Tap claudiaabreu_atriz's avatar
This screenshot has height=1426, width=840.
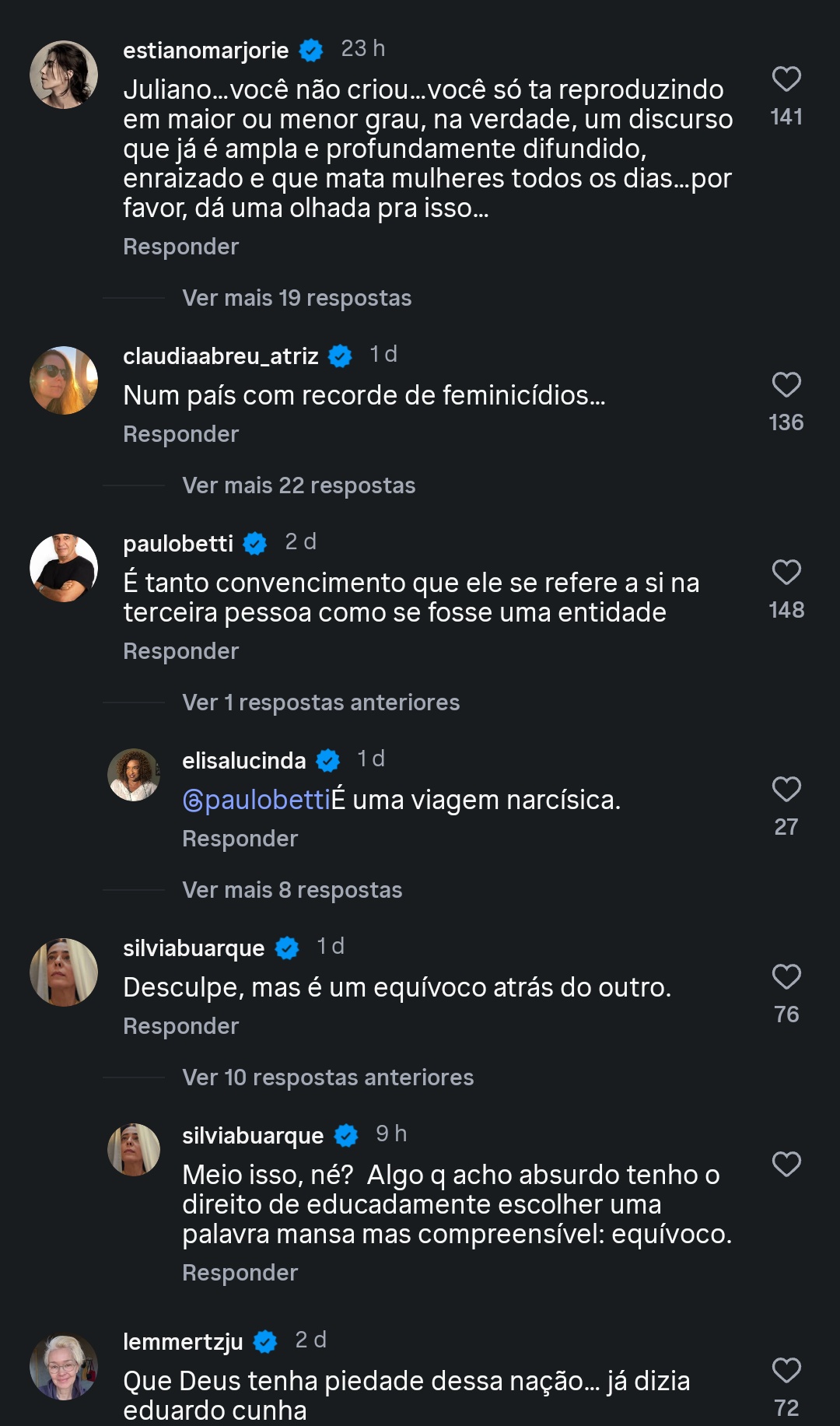[64, 380]
